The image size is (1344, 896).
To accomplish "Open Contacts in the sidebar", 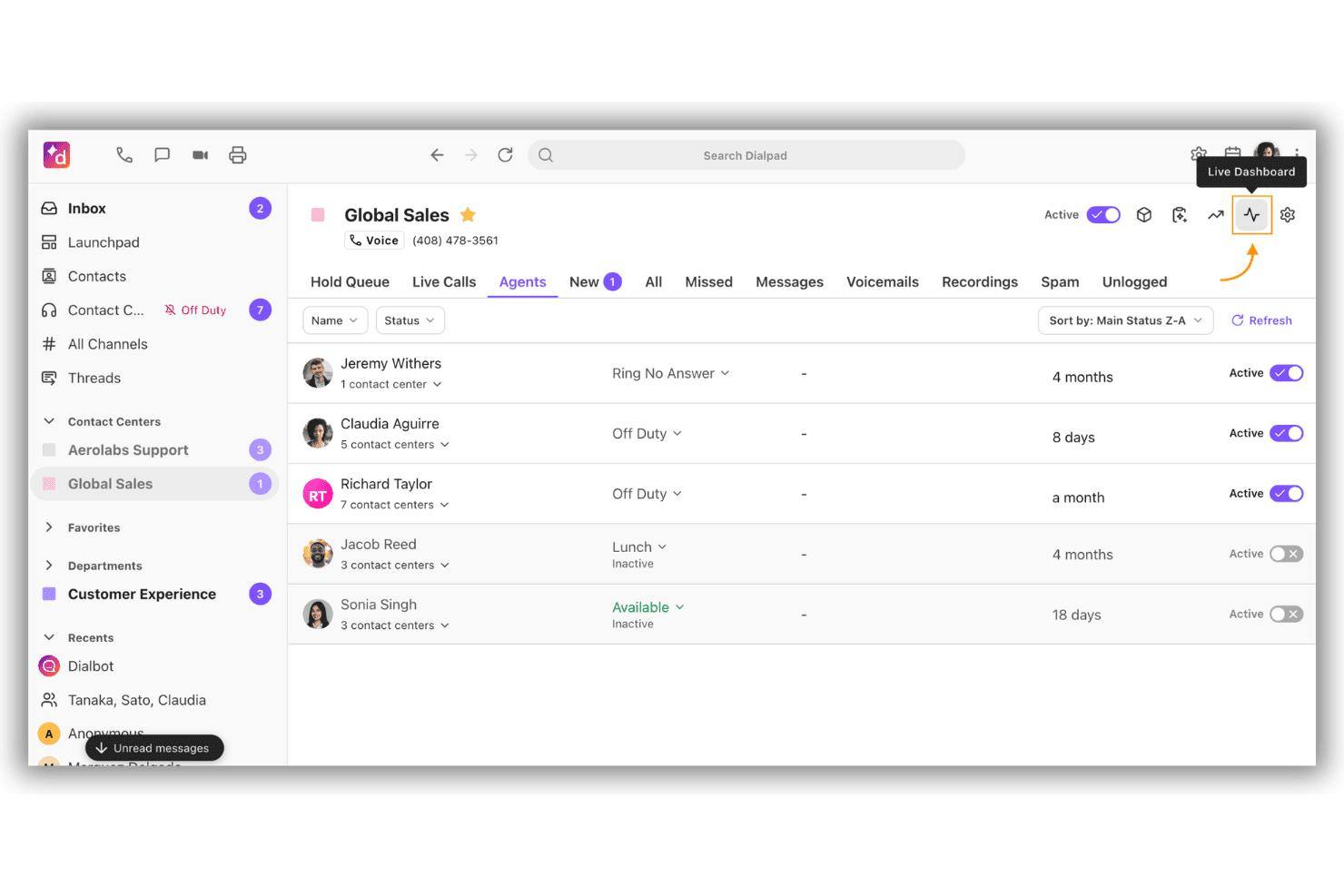I will [x=154, y=276].
